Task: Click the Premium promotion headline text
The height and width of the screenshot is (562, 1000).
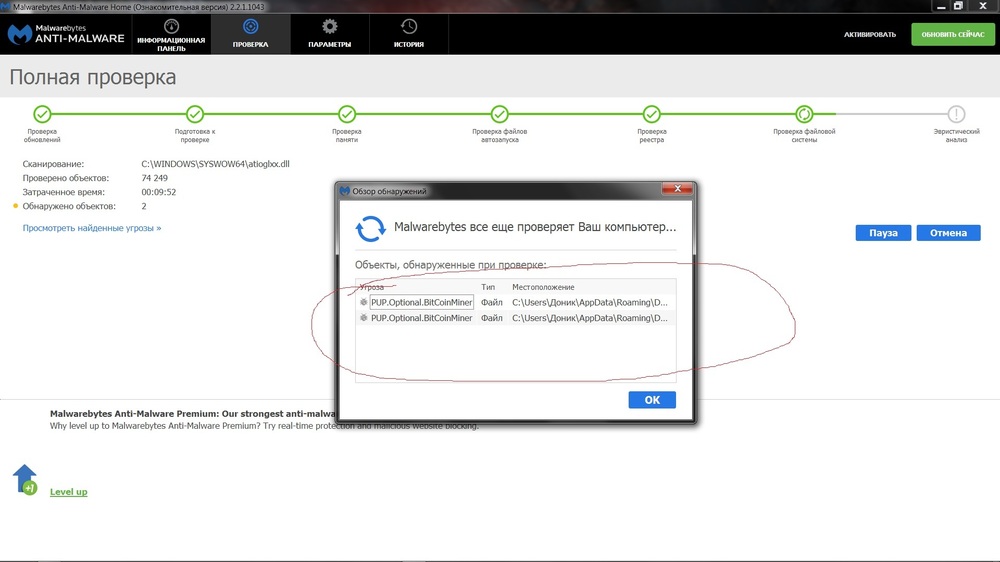Action: click(193, 413)
